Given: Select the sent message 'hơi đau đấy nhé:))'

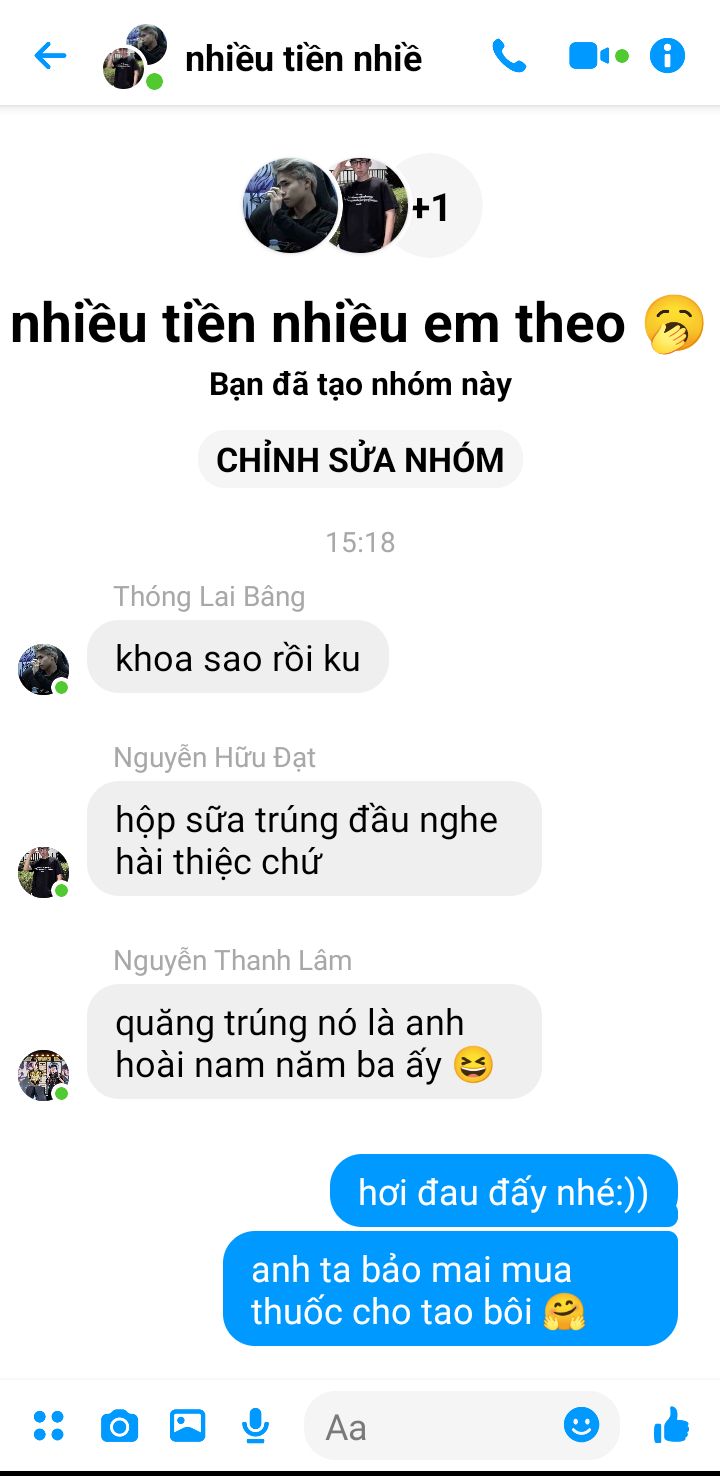Looking at the screenshot, I should pyautogui.click(x=504, y=1191).
